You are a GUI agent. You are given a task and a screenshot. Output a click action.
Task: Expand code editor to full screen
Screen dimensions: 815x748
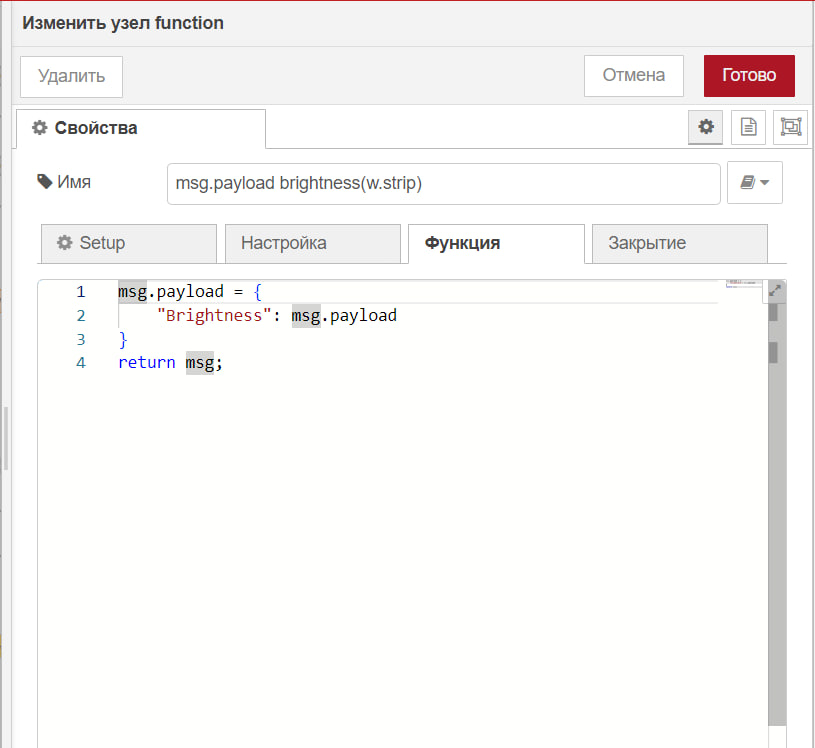(x=774, y=291)
